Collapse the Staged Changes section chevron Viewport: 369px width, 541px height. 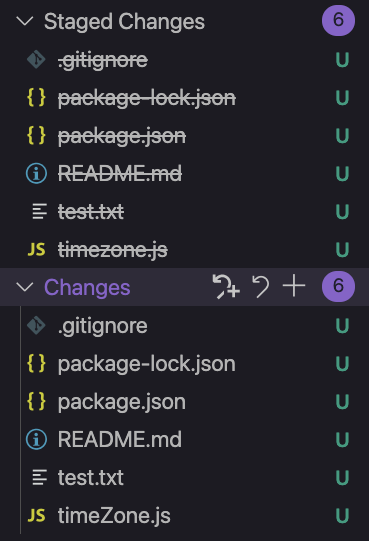(25, 21)
